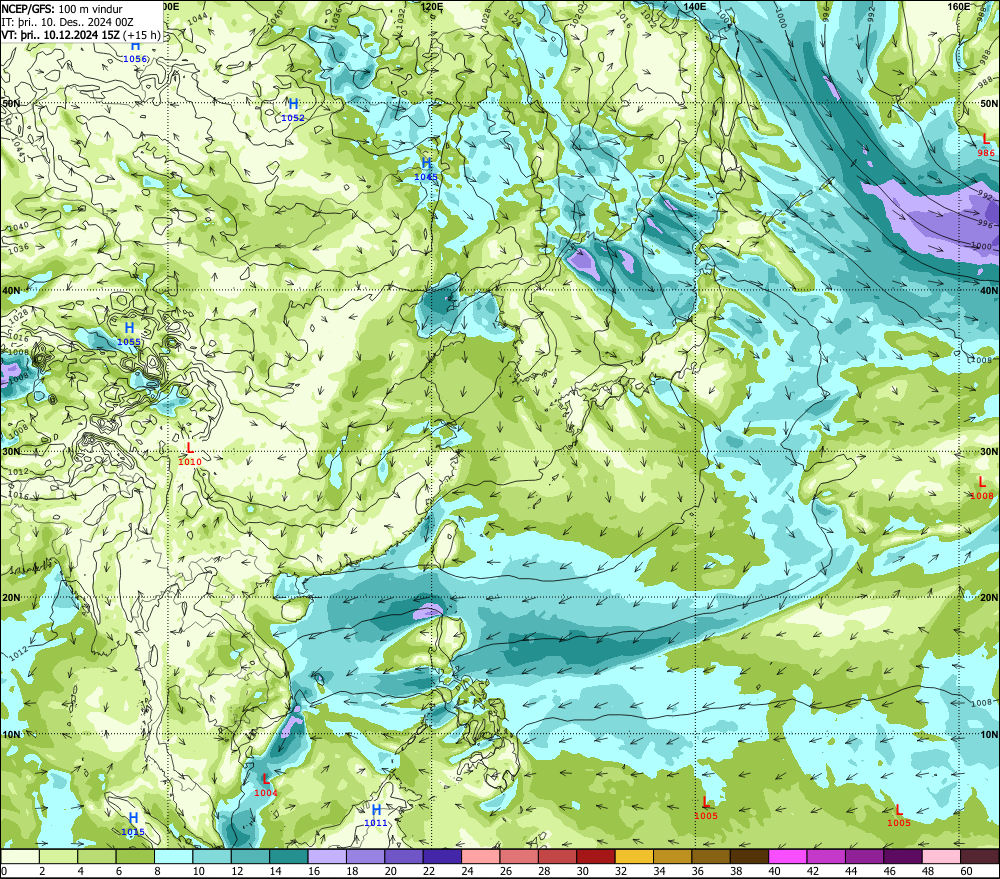Click the 140E longitude label
This screenshot has height=879, width=1000.
[695, 6]
